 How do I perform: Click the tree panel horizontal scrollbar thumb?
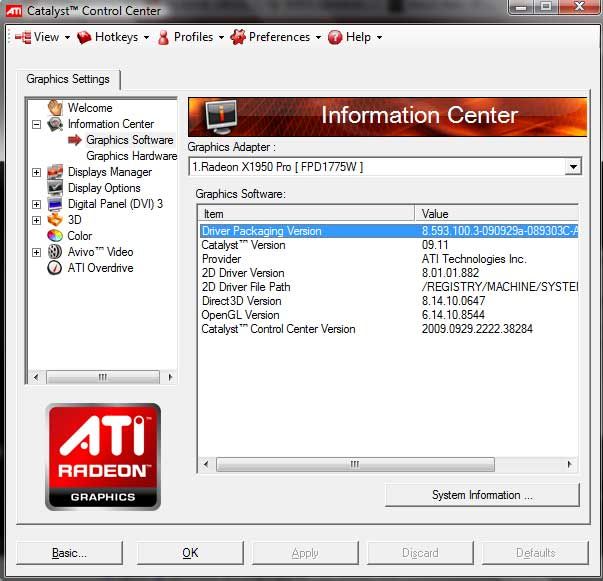click(103, 377)
